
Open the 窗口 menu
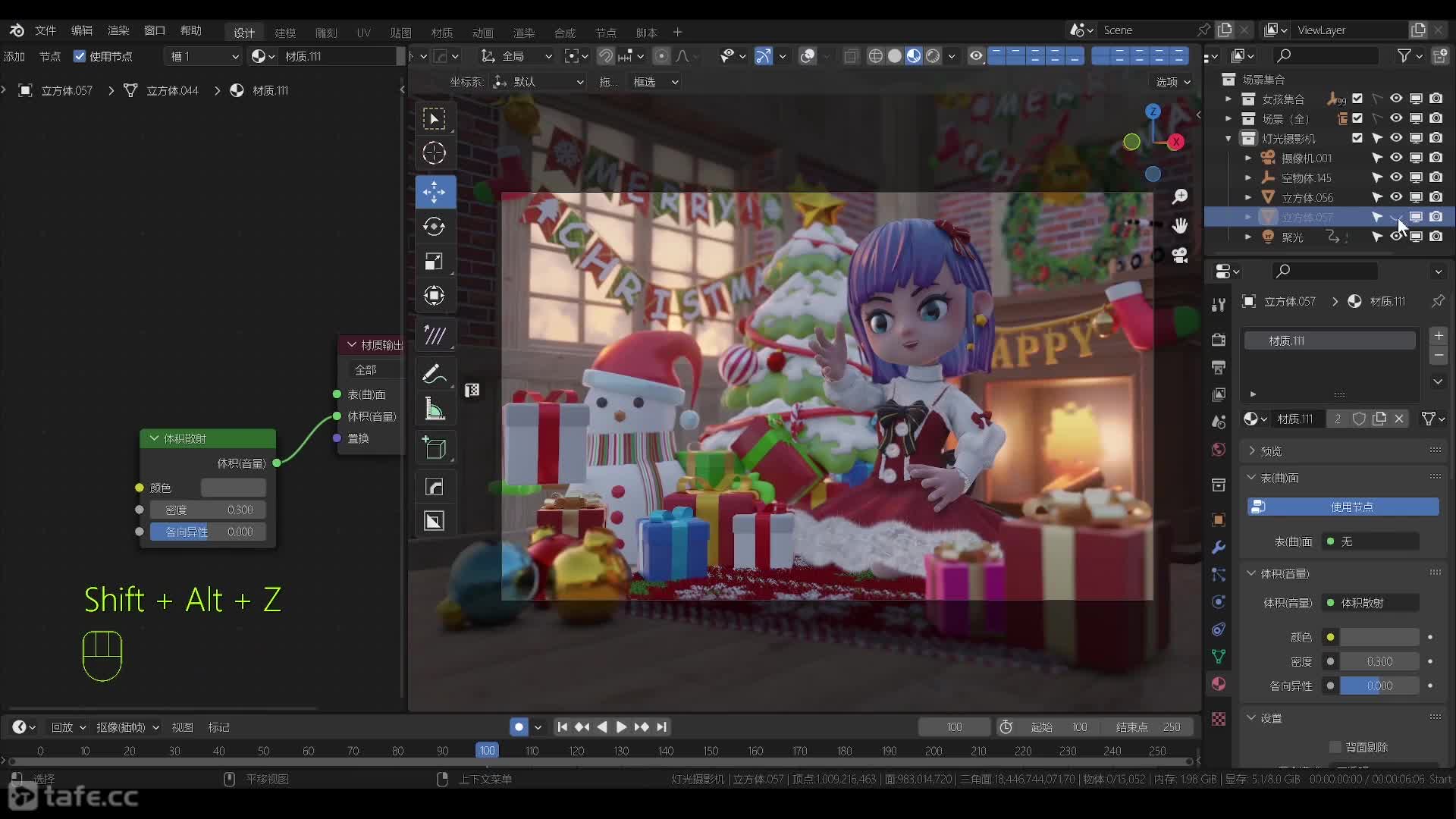[155, 30]
